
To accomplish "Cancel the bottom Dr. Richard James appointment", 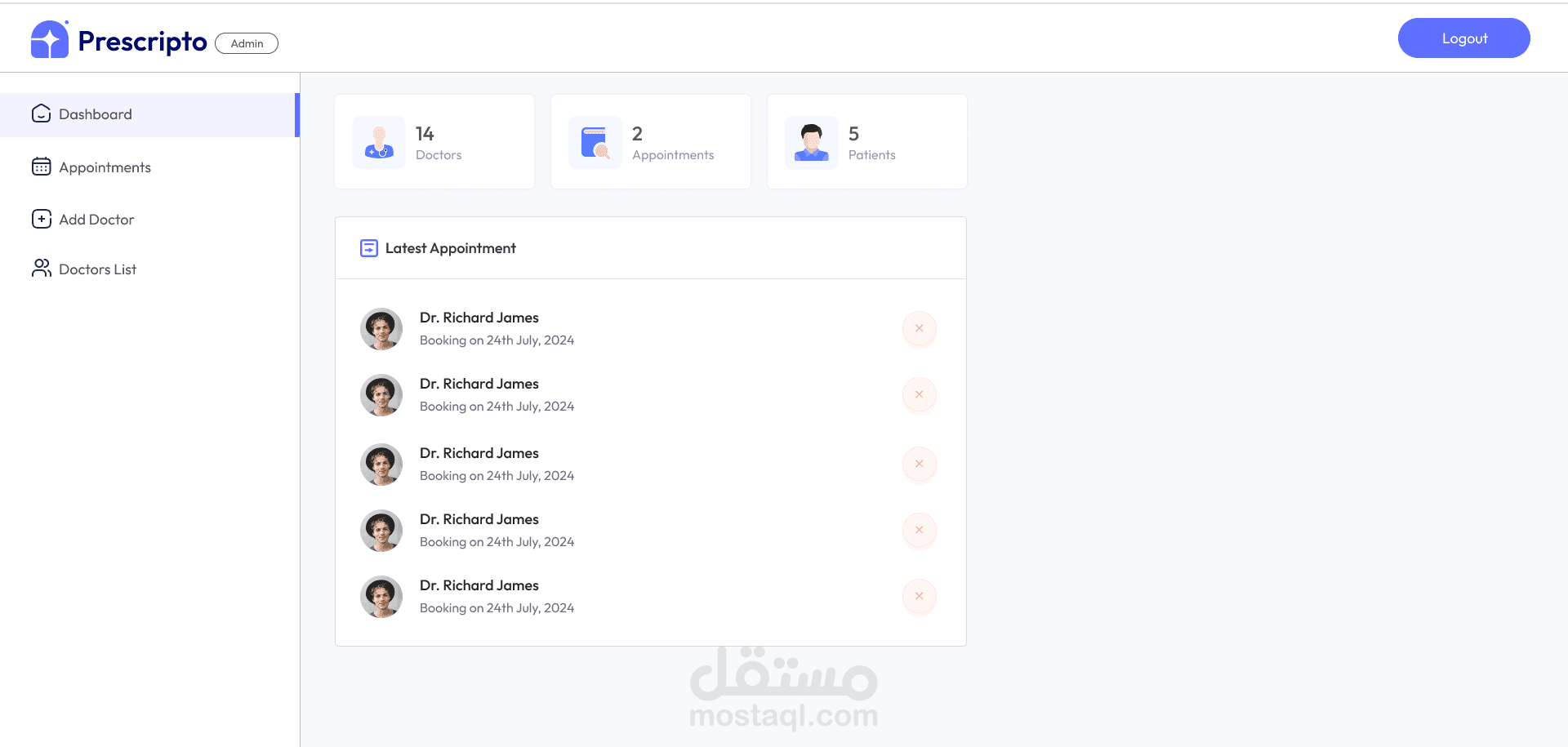I will (x=920, y=596).
